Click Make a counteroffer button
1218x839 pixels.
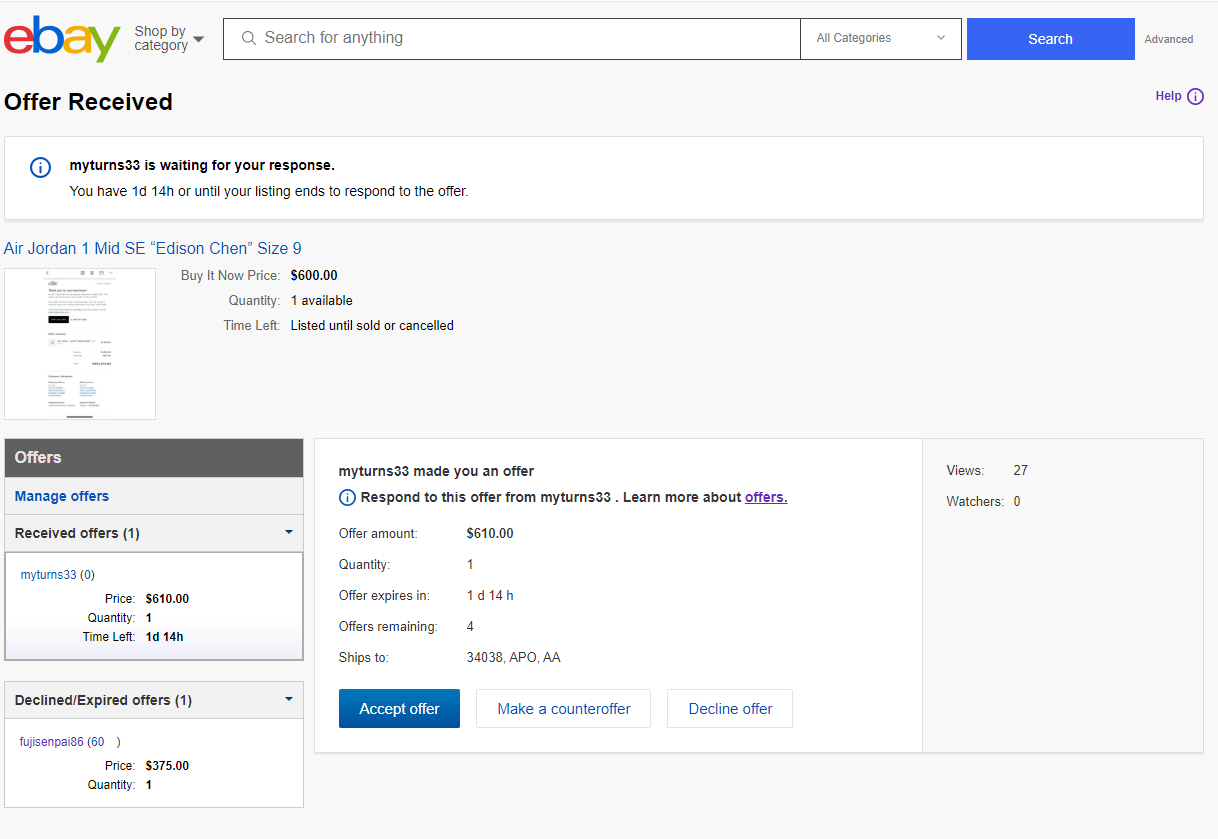tap(563, 708)
